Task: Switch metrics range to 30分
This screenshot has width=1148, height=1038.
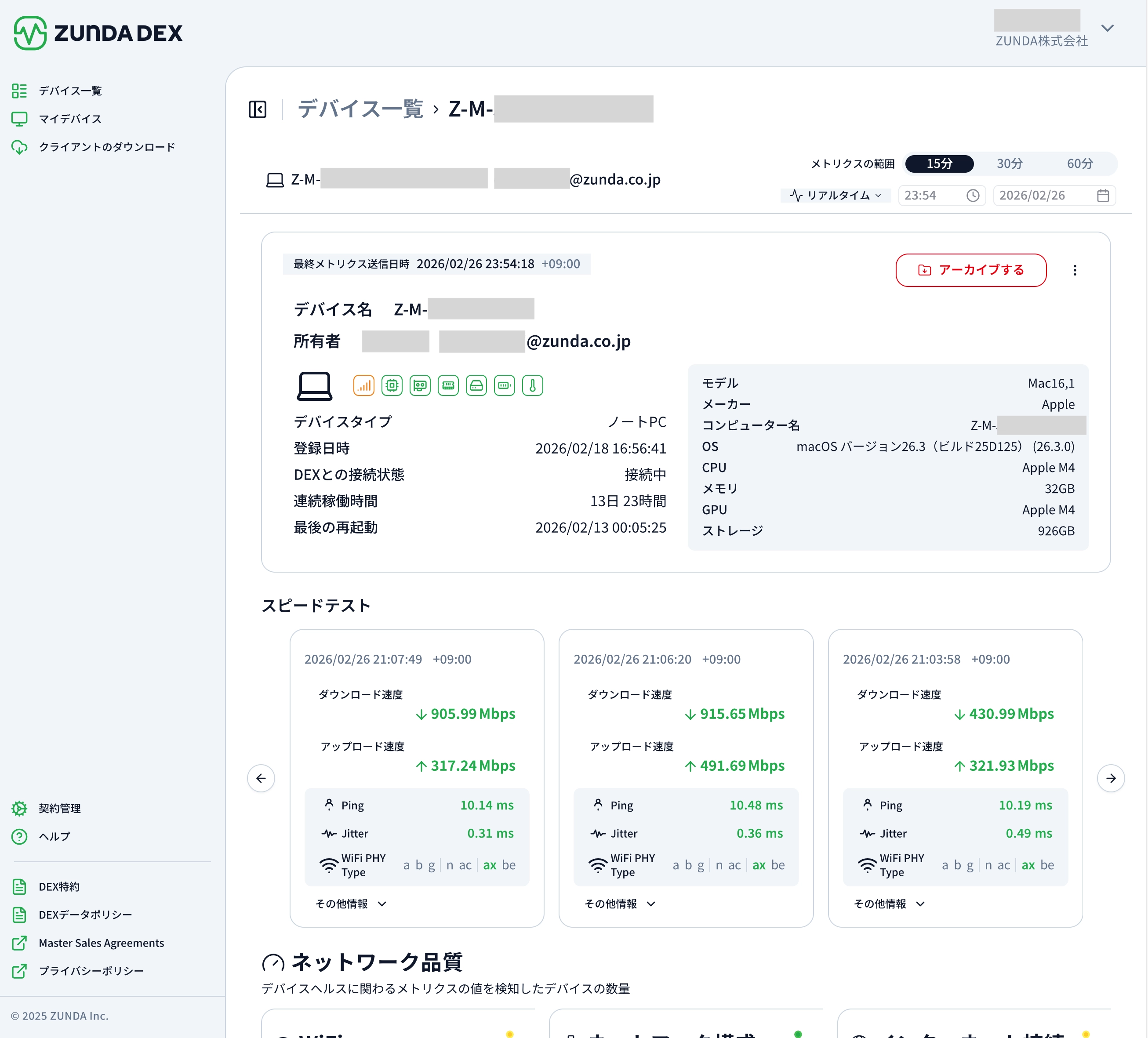Action: (1009, 164)
